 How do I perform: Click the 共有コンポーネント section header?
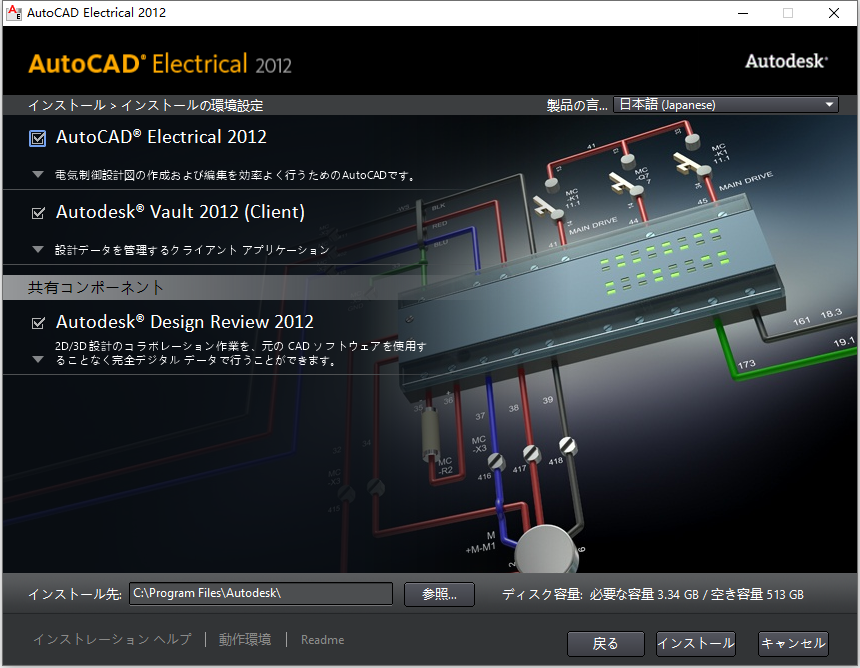point(96,287)
